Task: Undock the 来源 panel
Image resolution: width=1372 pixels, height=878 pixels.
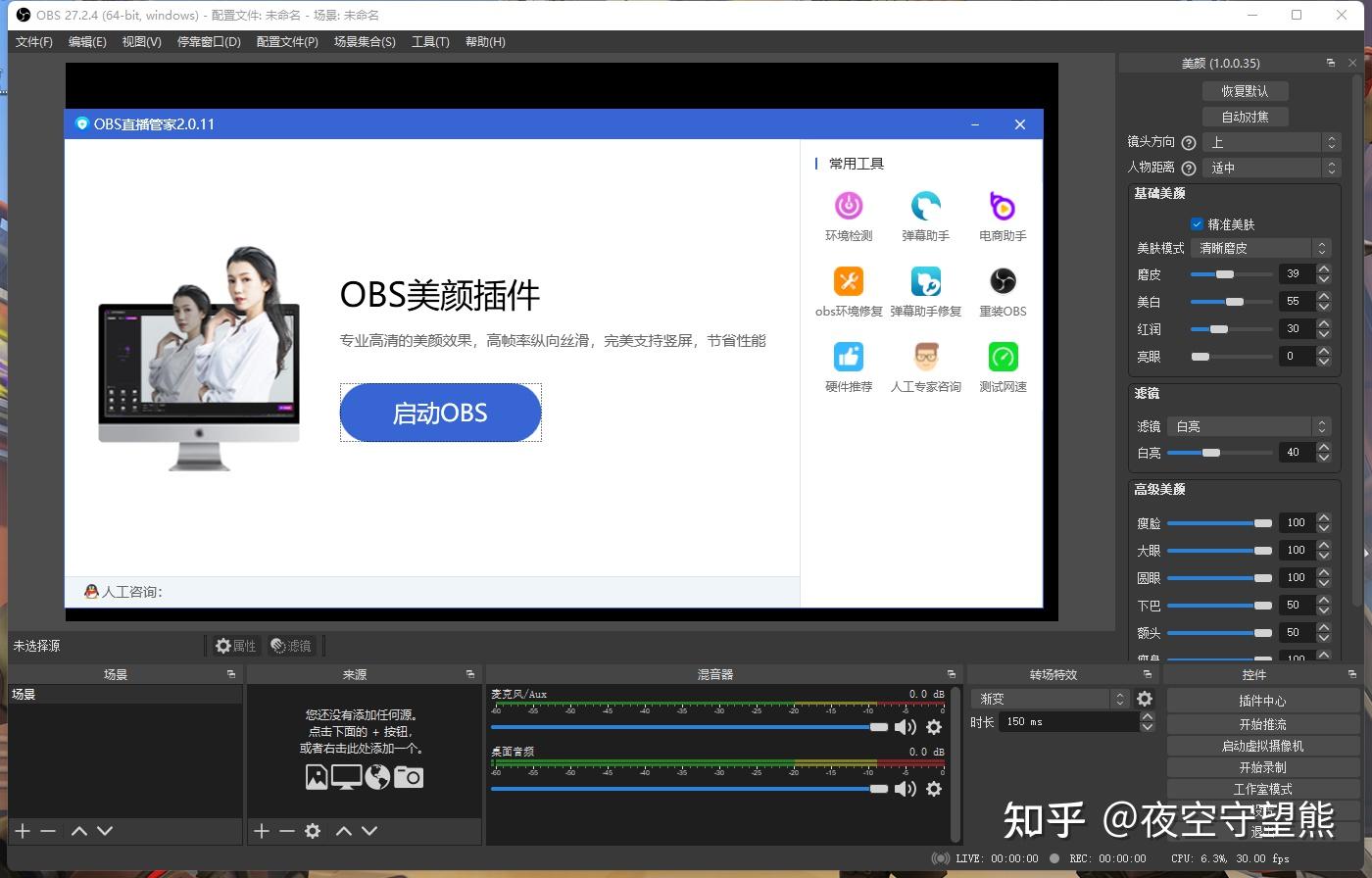Action: tap(470, 674)
